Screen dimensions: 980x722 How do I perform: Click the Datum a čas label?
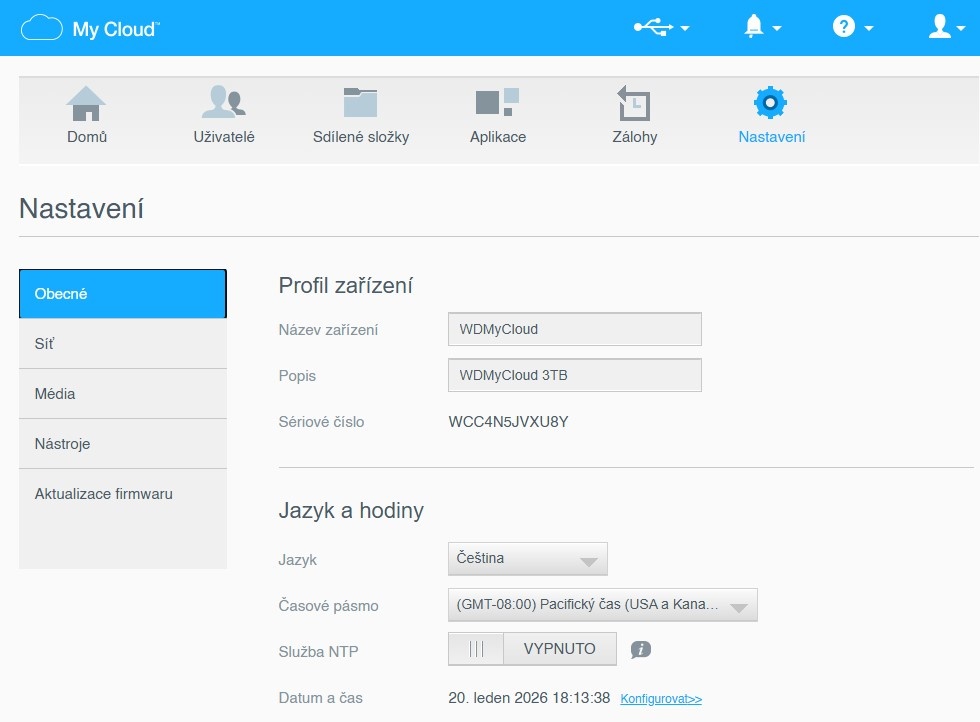coord(321,698)
